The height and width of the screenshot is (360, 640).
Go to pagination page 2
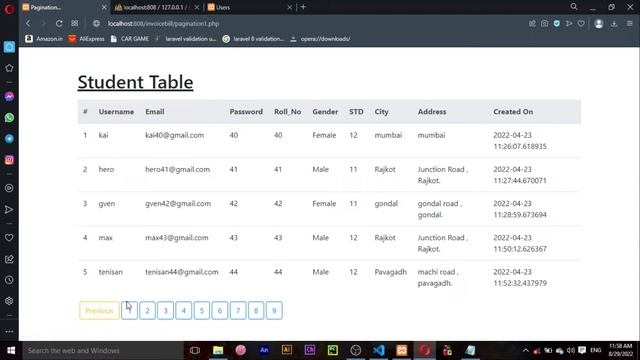147,311
